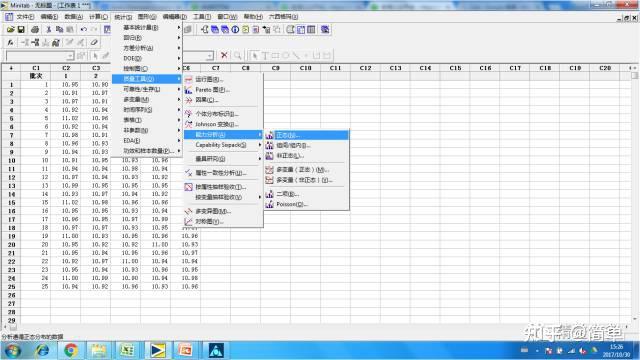Click the C20 column header
640x360 pixels.
605,68
